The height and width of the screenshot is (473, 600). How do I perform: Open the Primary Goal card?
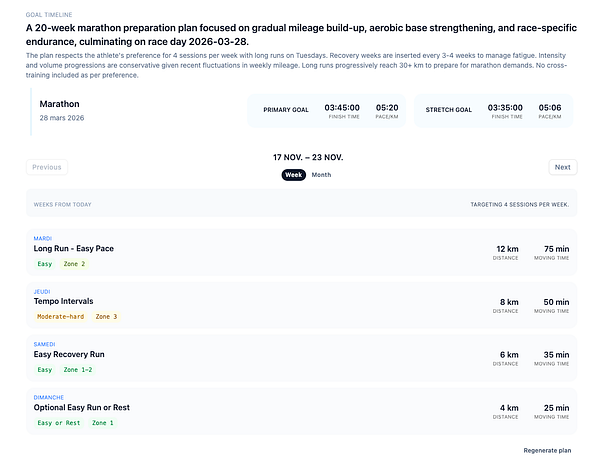330,110
